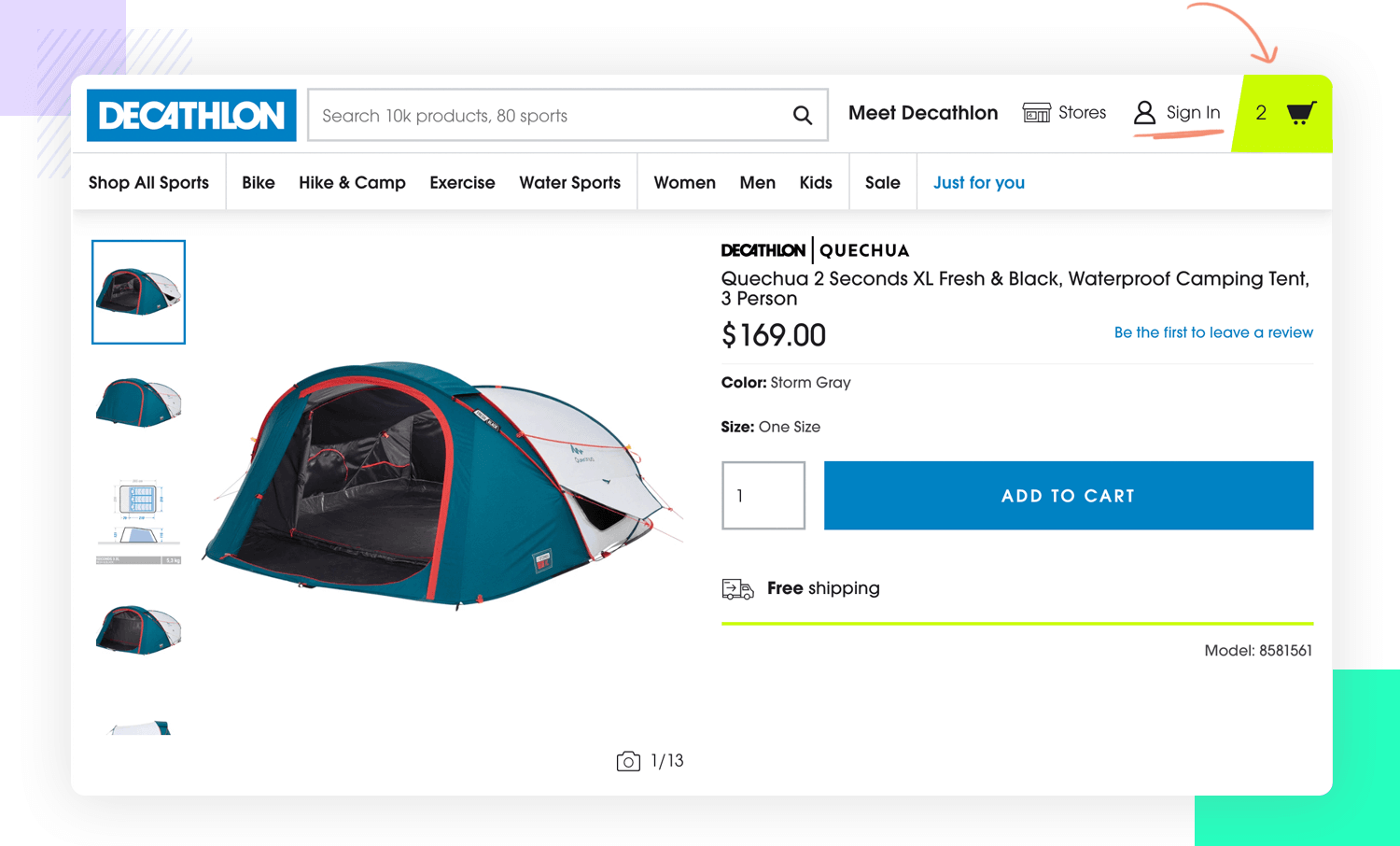Click Be the first to leave a review
The height and width of the screenshot is (846, 1400).
(1213, 332)
